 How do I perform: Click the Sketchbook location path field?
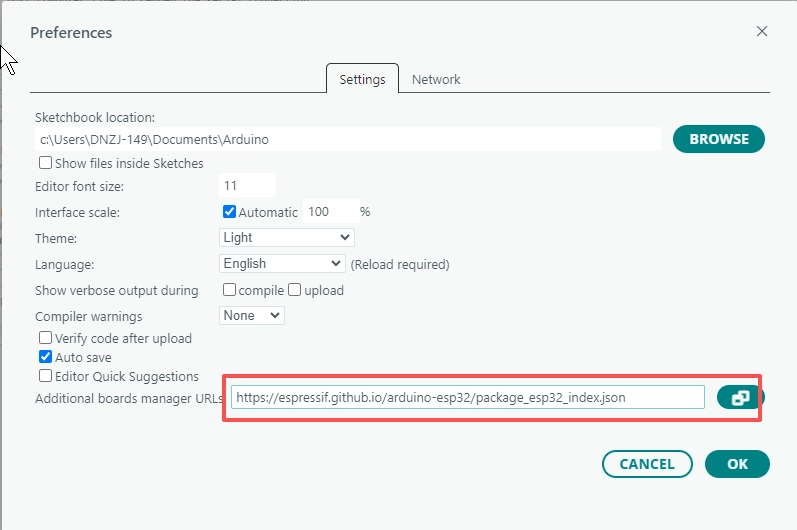click(348, 139)
